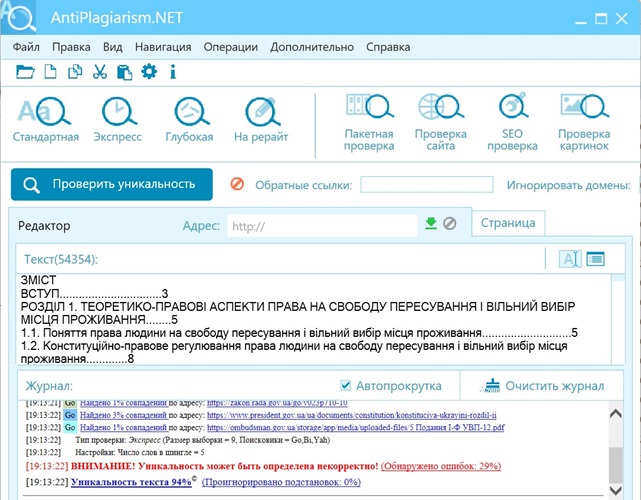Click 'Проигнорировано подстановок: 0%' link
Image resolution: width=641 pixels, height=500 pixels.
[281, 482]
